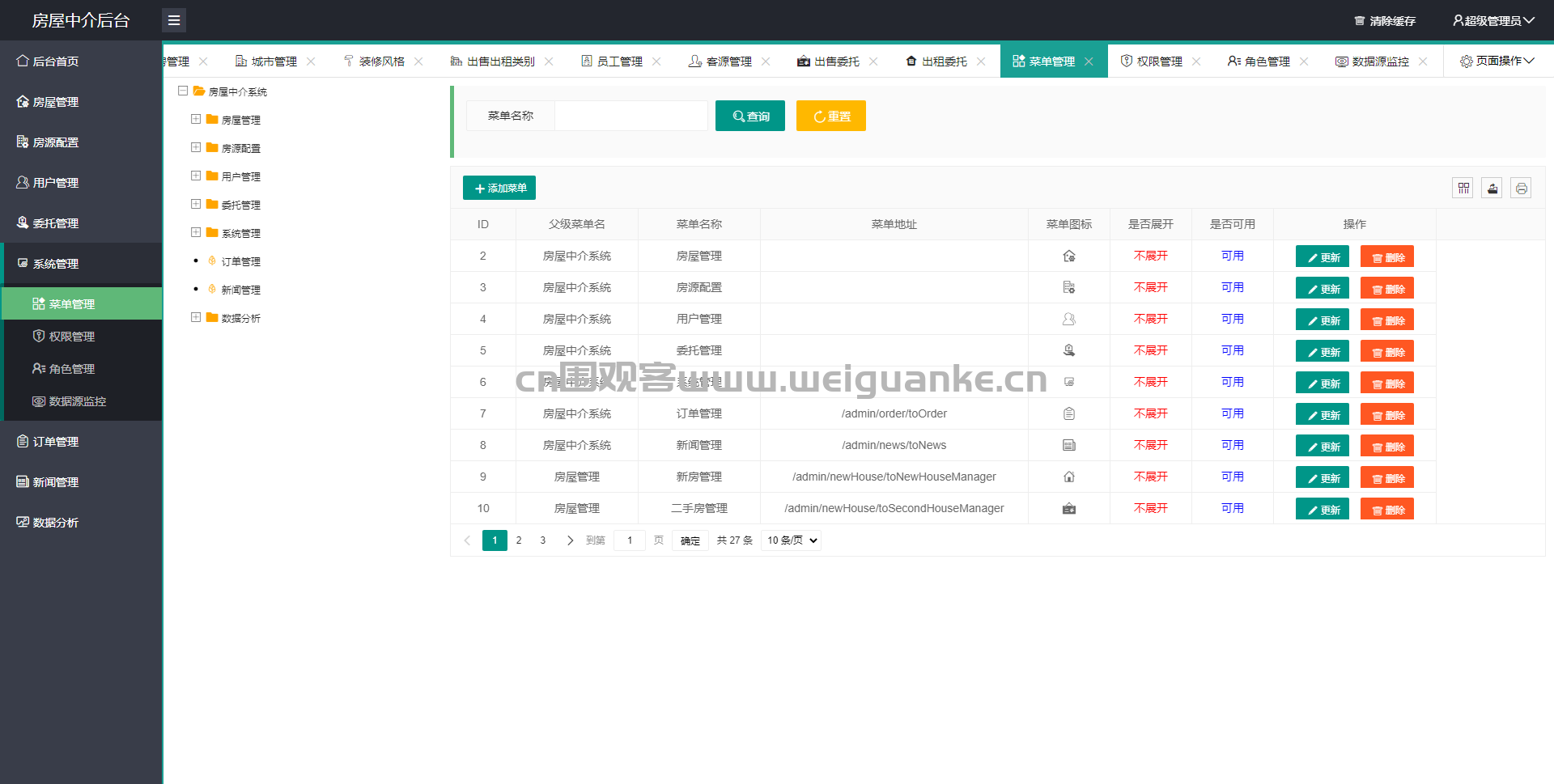
Task: Open 数据分析 in the sidebar
Action: pos(81,522)
